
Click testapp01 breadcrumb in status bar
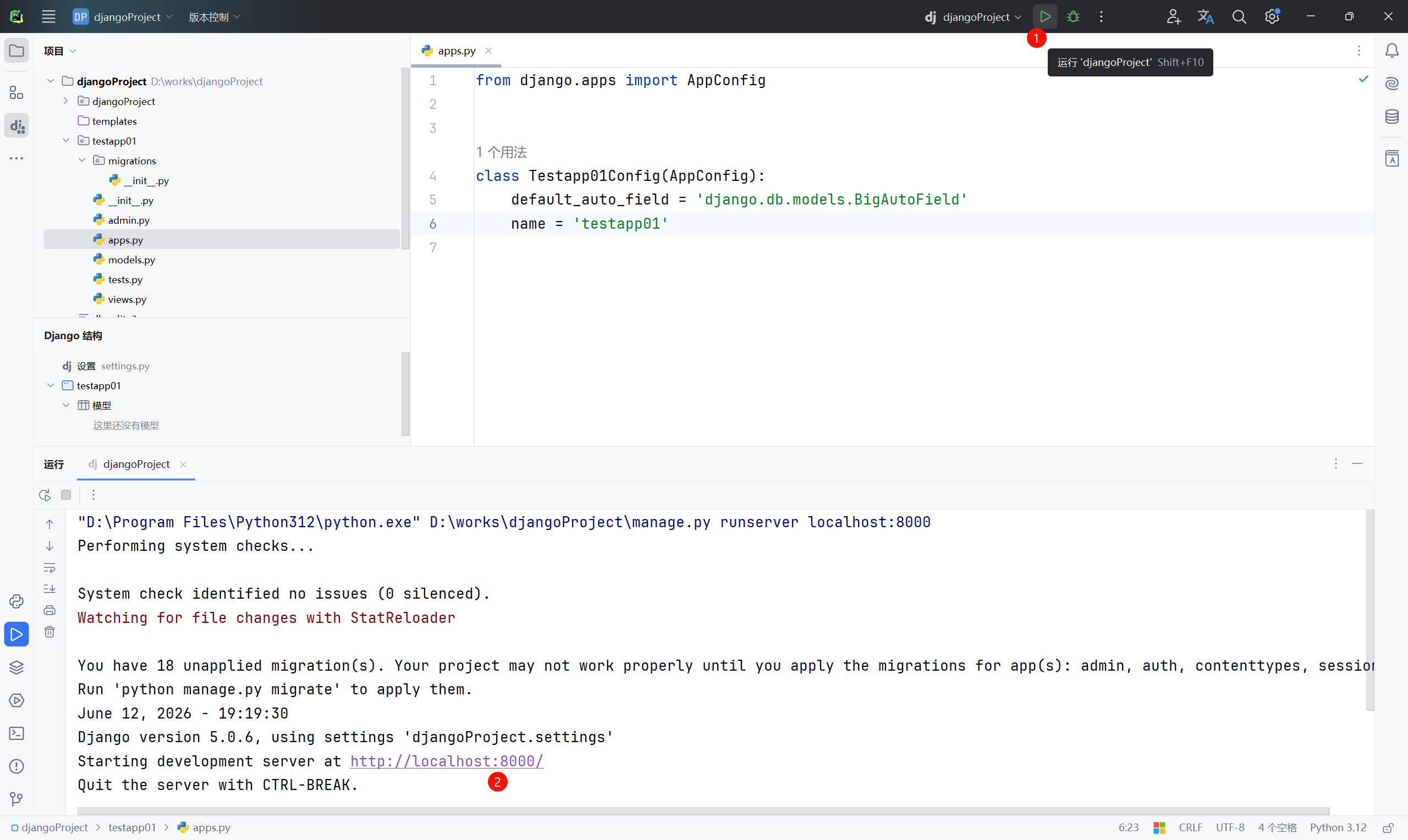pos(132,827)
